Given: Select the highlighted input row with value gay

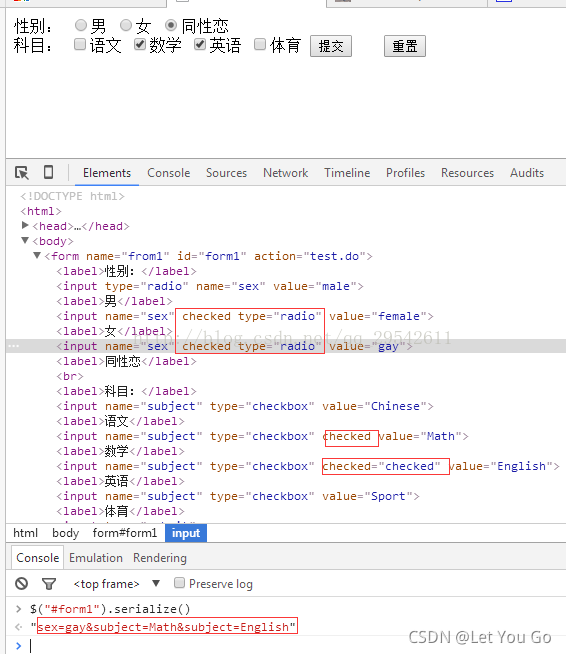Looking at the screenshot, I should click(286, 346).
